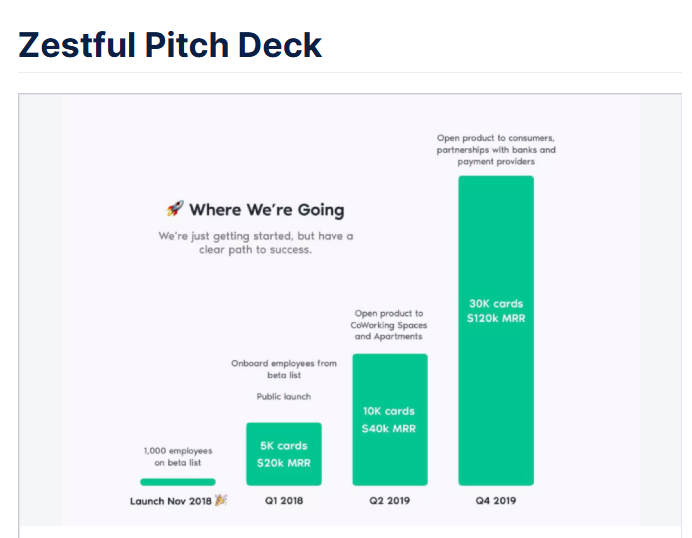Click the Q2 2019 green bar

[x=390, y=419]
